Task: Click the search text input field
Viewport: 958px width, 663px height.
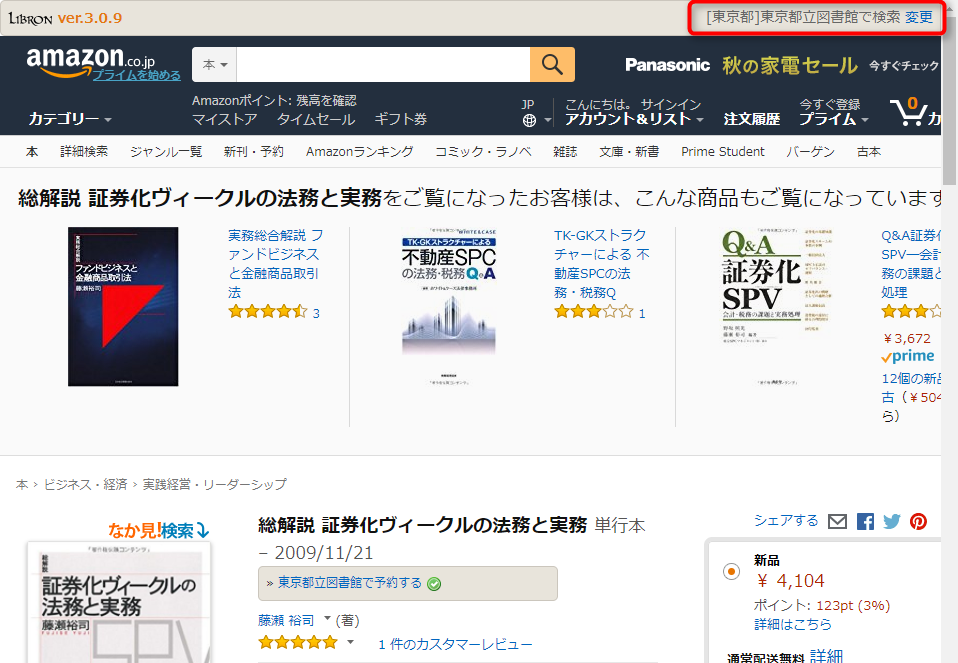Action: [383, 64]
